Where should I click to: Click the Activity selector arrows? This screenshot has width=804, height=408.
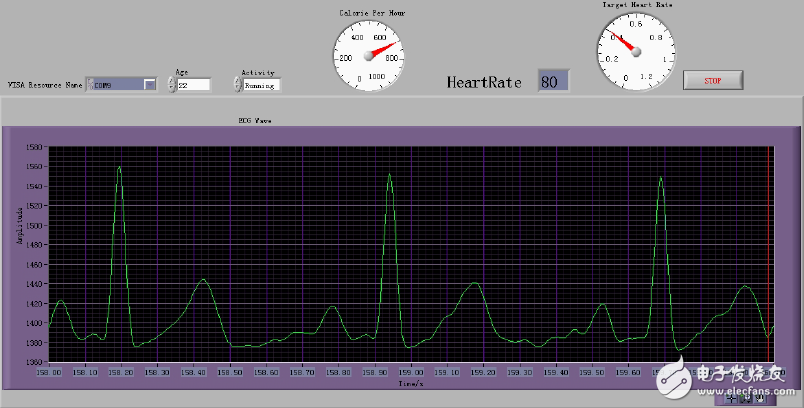click(237, 85)
